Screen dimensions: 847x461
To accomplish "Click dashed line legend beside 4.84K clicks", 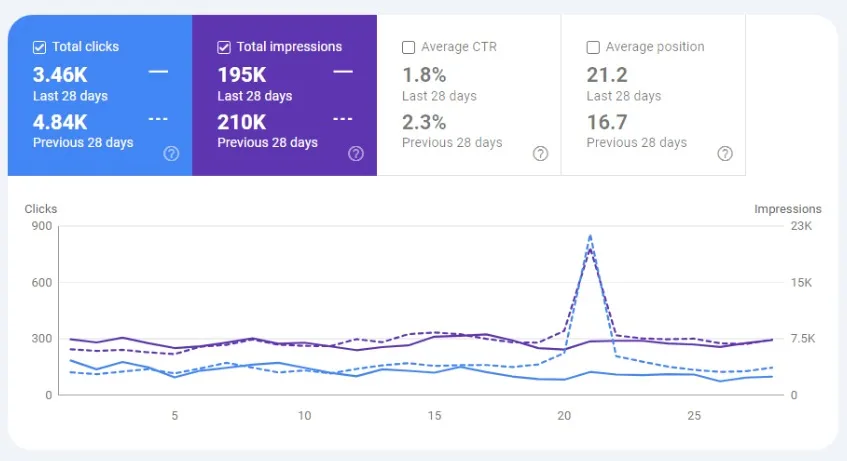I will point(158,119).
